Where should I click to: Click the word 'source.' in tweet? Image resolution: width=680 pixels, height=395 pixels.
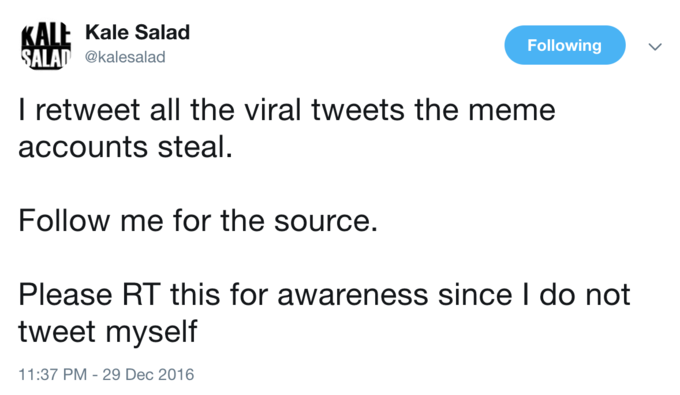click(x=326, y=222)
